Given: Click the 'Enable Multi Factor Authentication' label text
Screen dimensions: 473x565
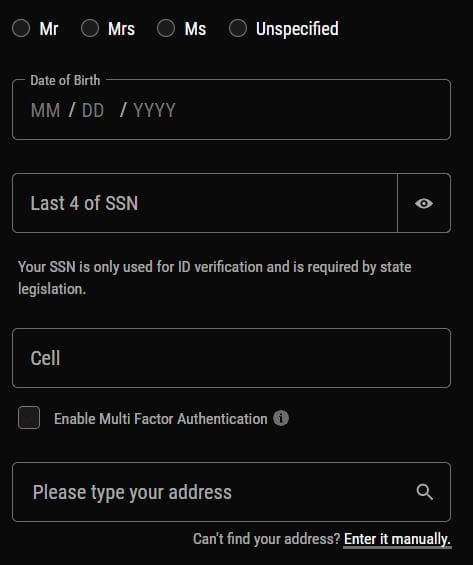Looking at the screenshot, I should coord(161,419).
